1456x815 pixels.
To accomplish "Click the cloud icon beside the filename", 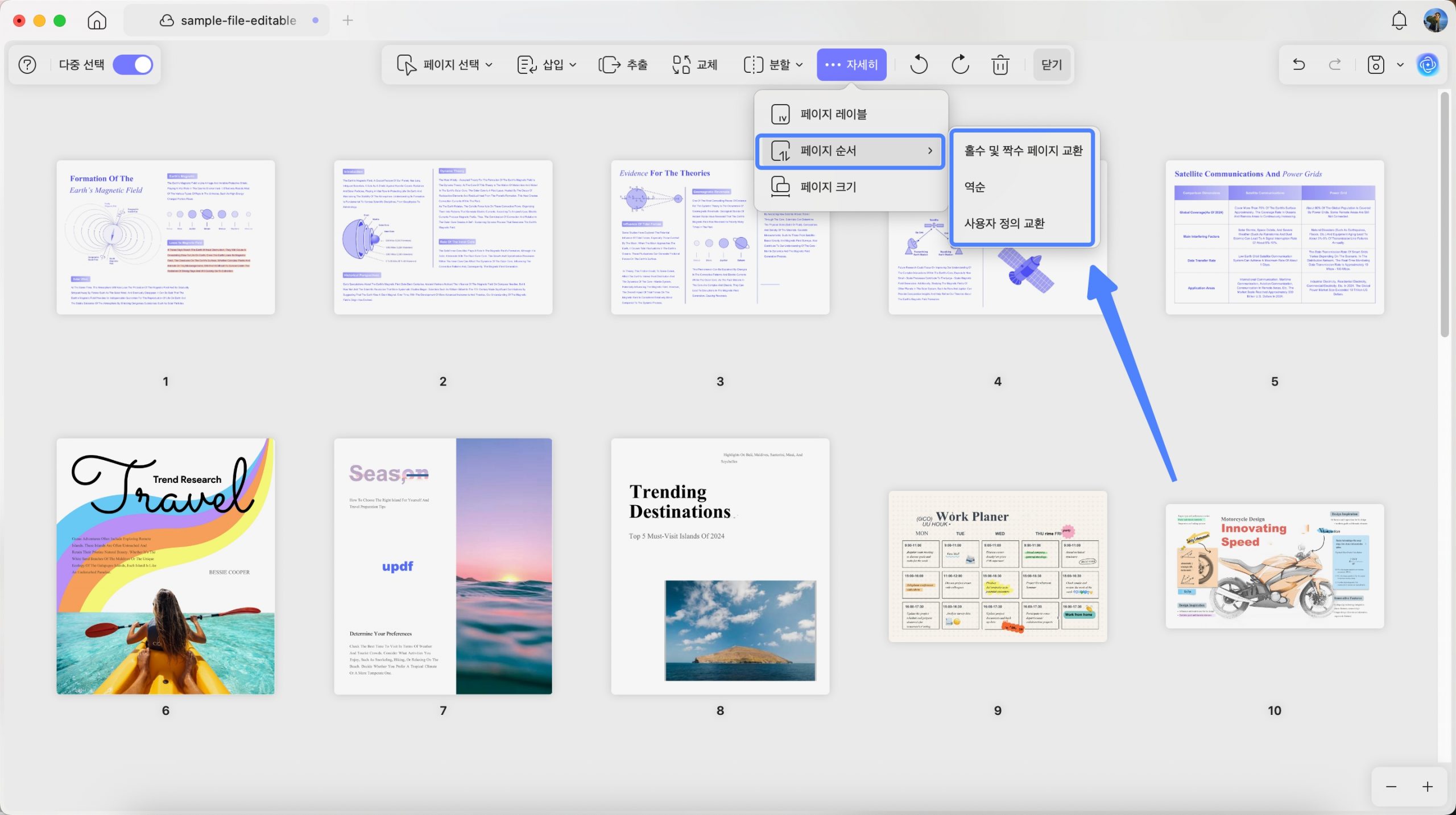I will pyautogui.click(x=166, y=20).
